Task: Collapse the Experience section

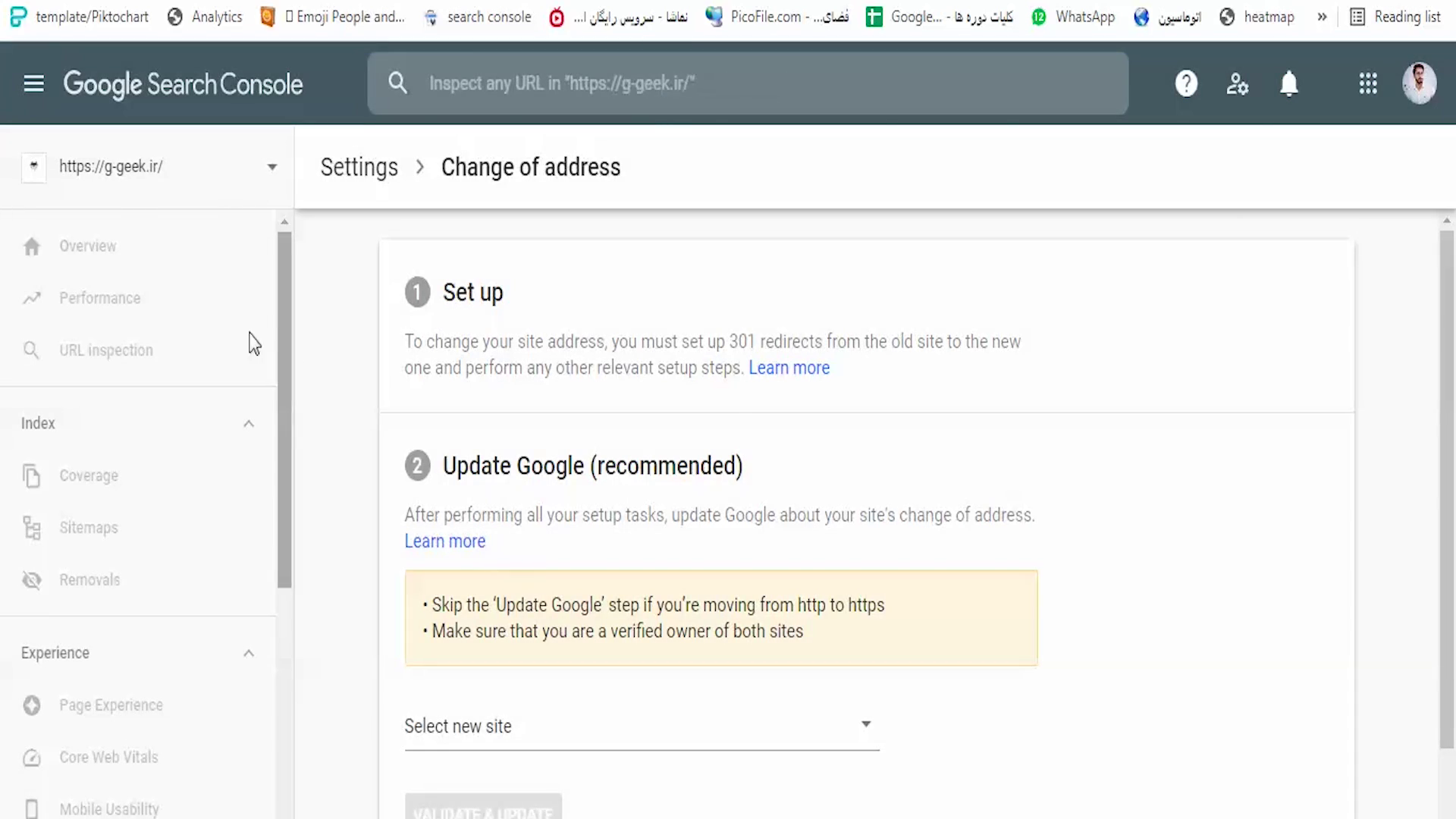Action: click(x=248, y=654)
